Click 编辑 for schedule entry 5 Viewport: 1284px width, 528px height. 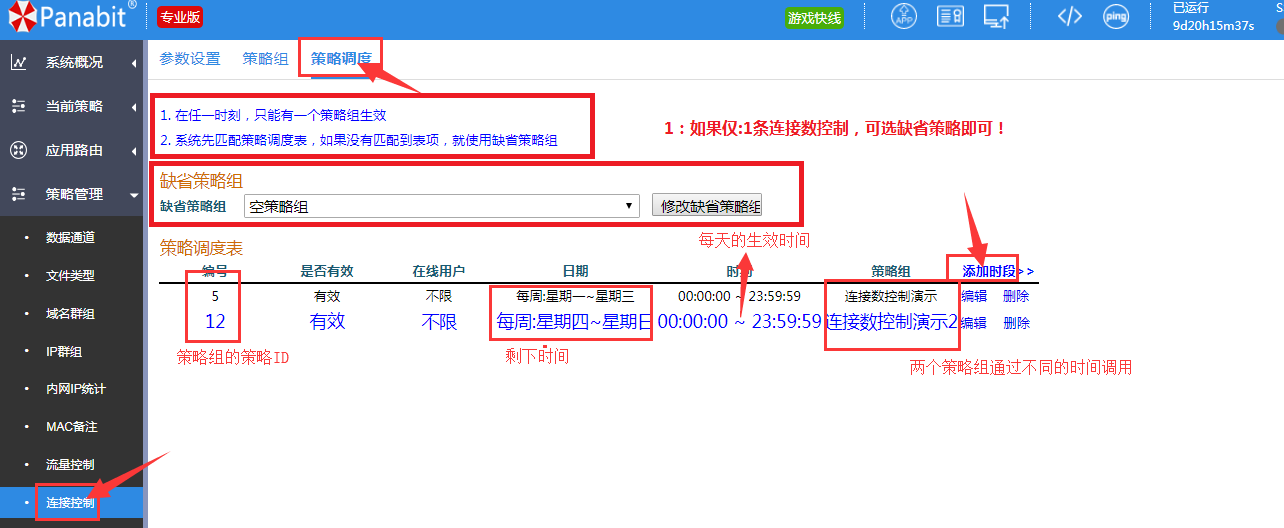[x=973, y=296]
